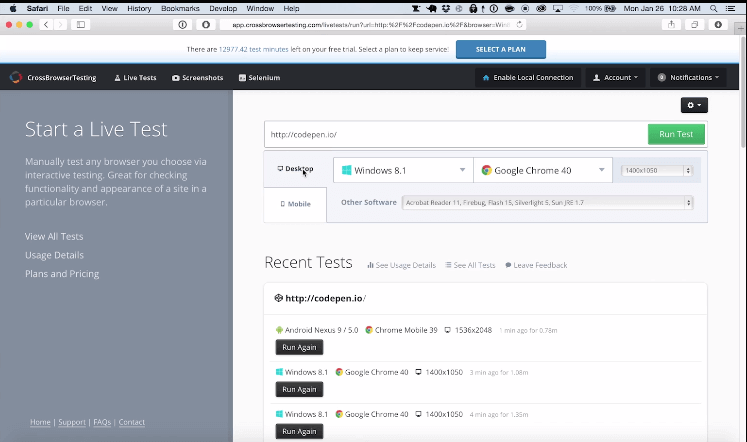Click the reload page icon in address bar
Screen dimensions: 747x442
point(519,24)
